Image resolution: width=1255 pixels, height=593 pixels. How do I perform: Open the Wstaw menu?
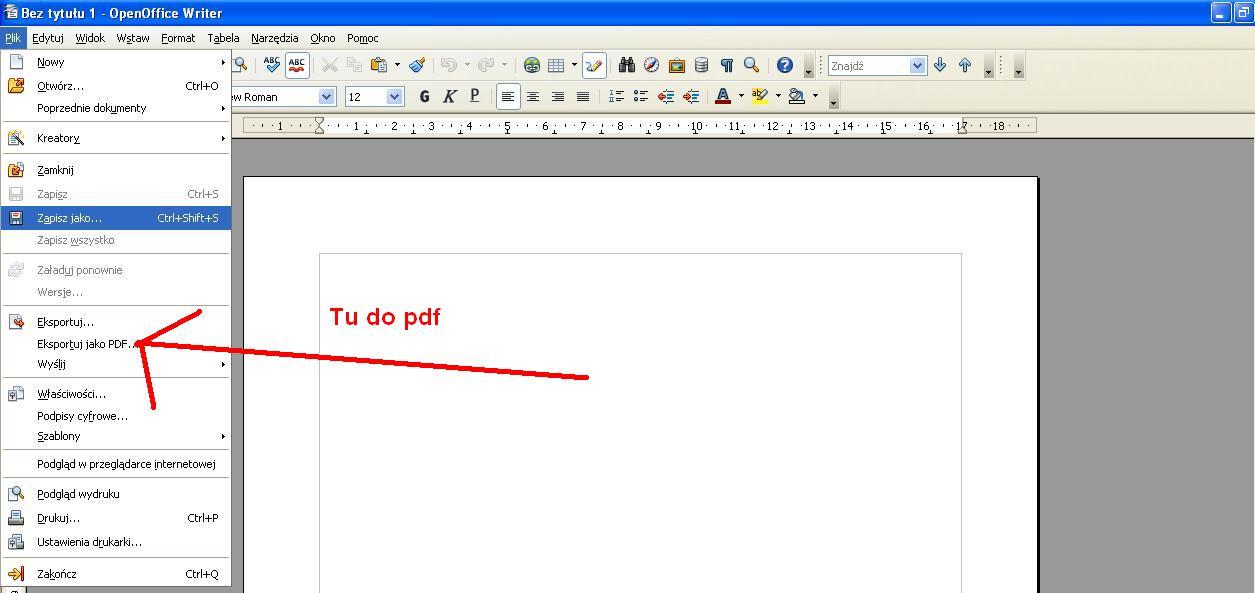click(133, 38)
